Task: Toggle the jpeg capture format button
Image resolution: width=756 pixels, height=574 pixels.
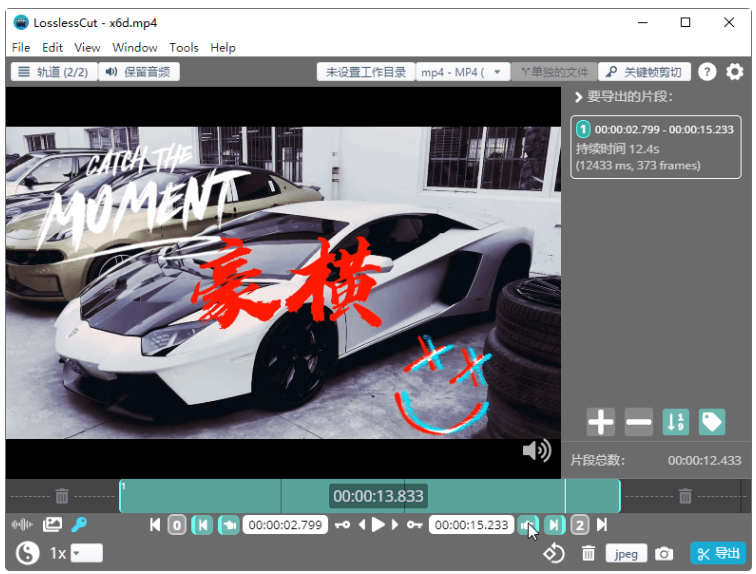Action: click(626, 553)
